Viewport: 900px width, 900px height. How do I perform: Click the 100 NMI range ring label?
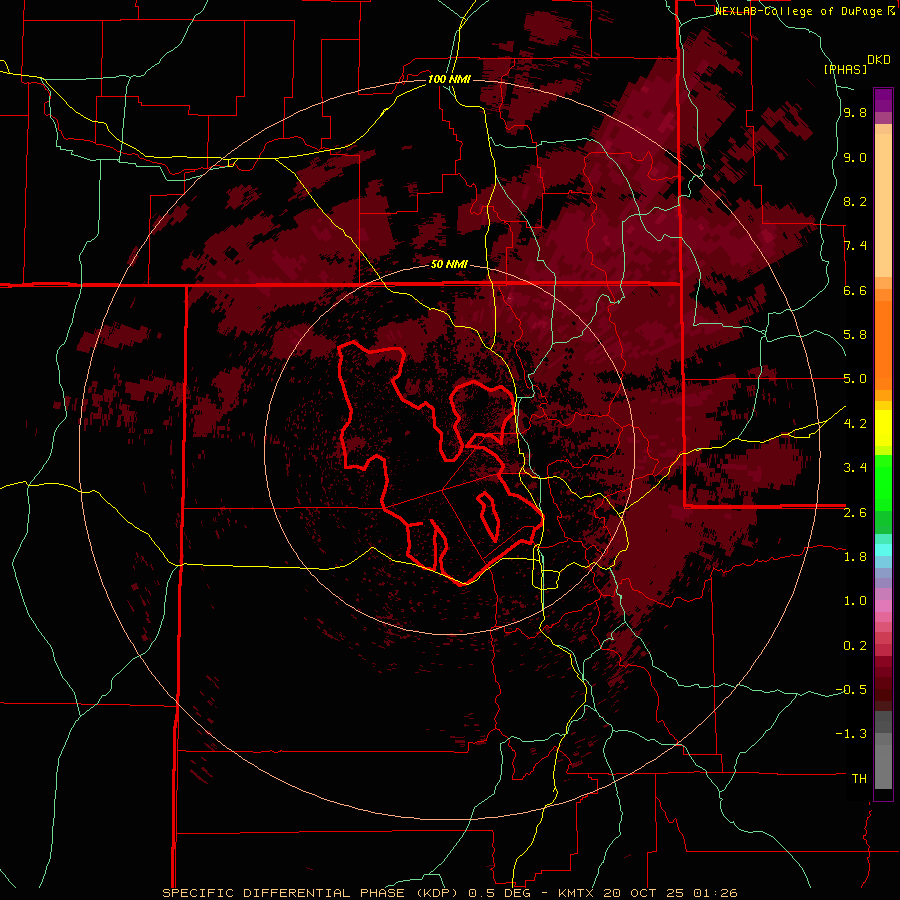pos(449,79)
